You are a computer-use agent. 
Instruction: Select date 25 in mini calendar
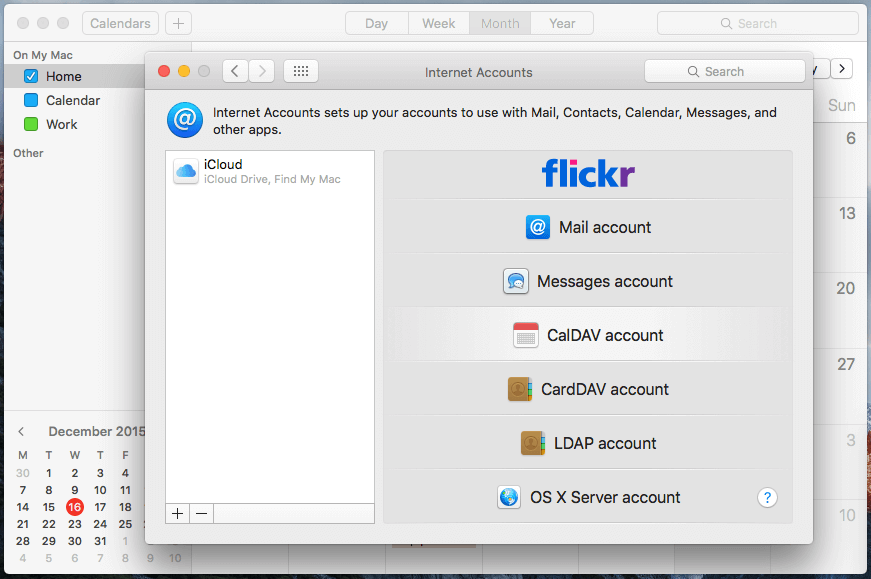coord(125,524)
